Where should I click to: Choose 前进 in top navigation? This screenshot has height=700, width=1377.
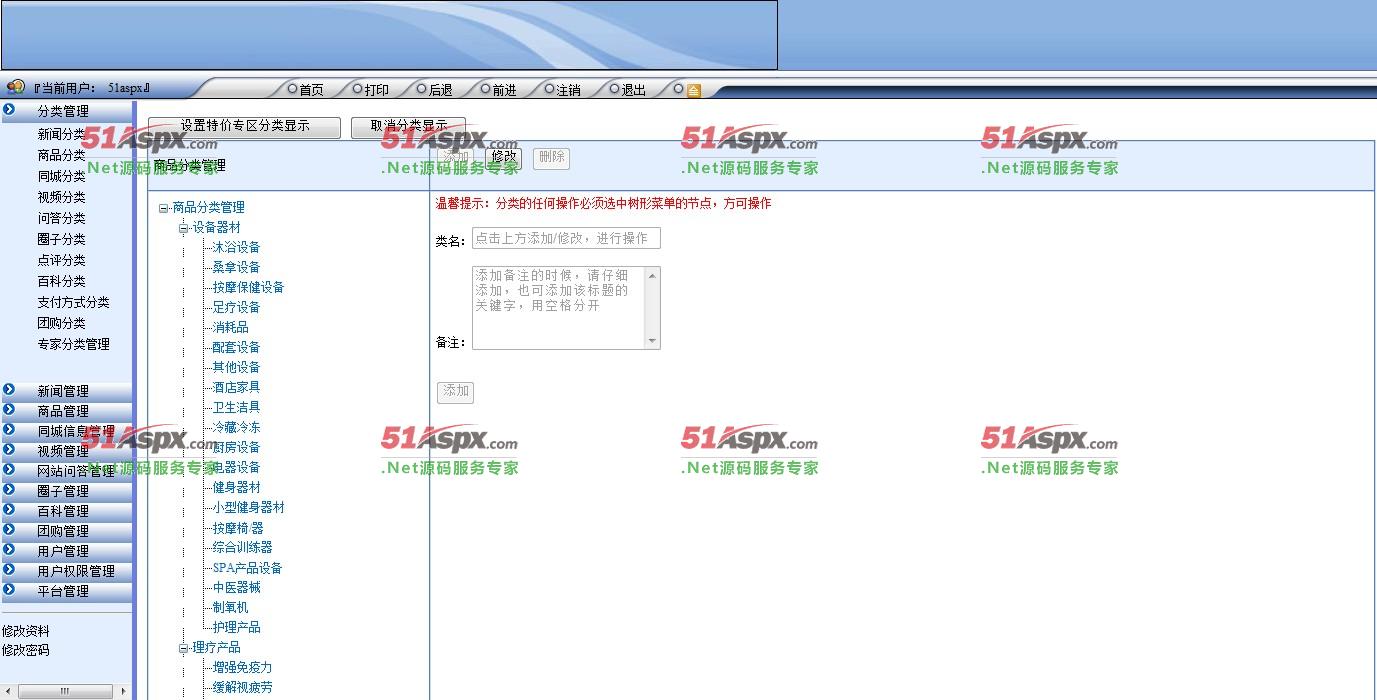point(504,90)
